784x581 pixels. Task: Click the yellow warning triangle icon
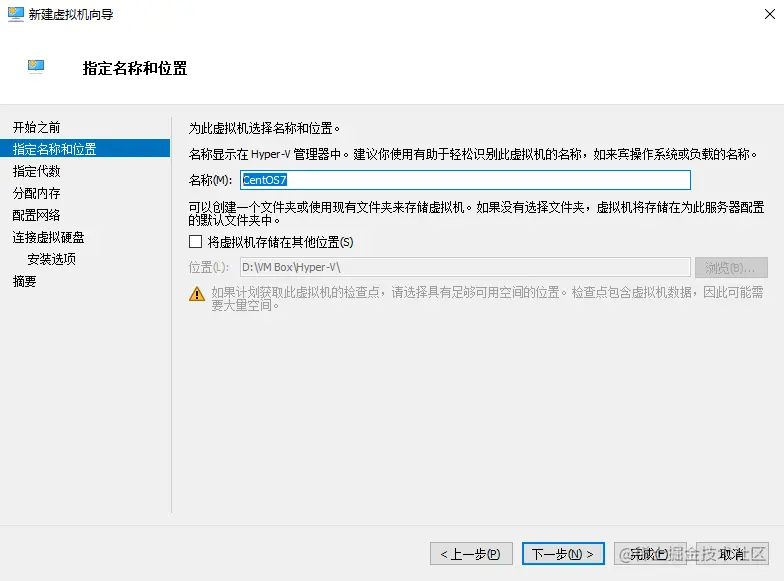(197, 294)
